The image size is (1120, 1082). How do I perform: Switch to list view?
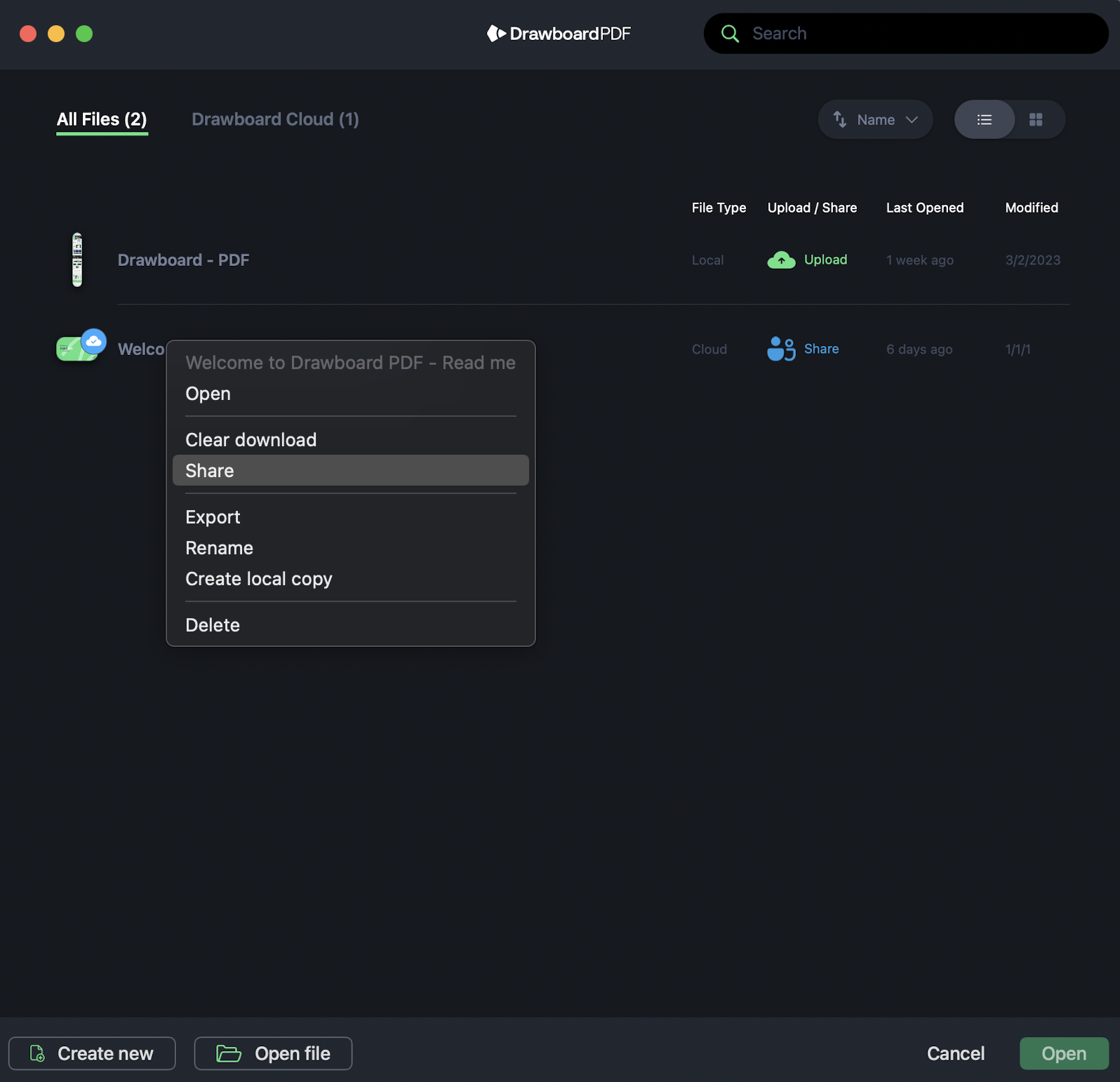point(985,119)
